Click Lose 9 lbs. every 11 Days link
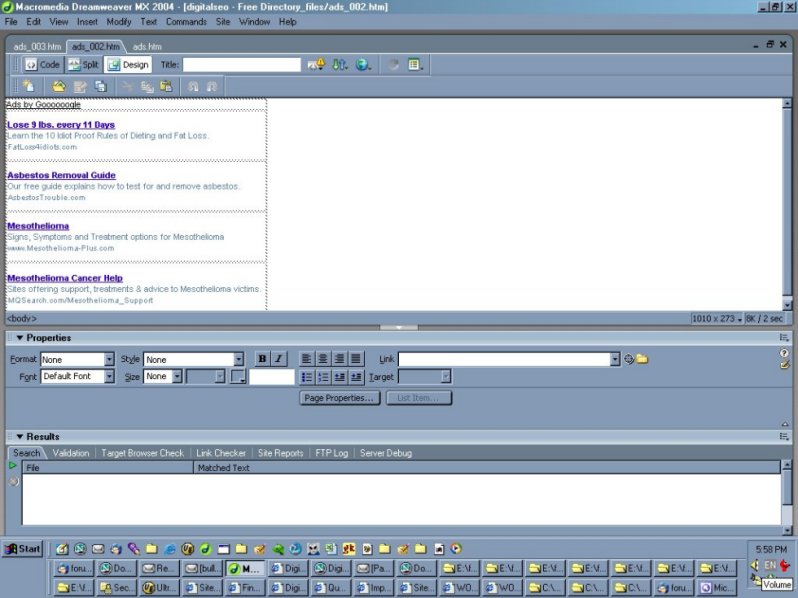The width and height of the screenshot is (798, 598). [61, 125]
